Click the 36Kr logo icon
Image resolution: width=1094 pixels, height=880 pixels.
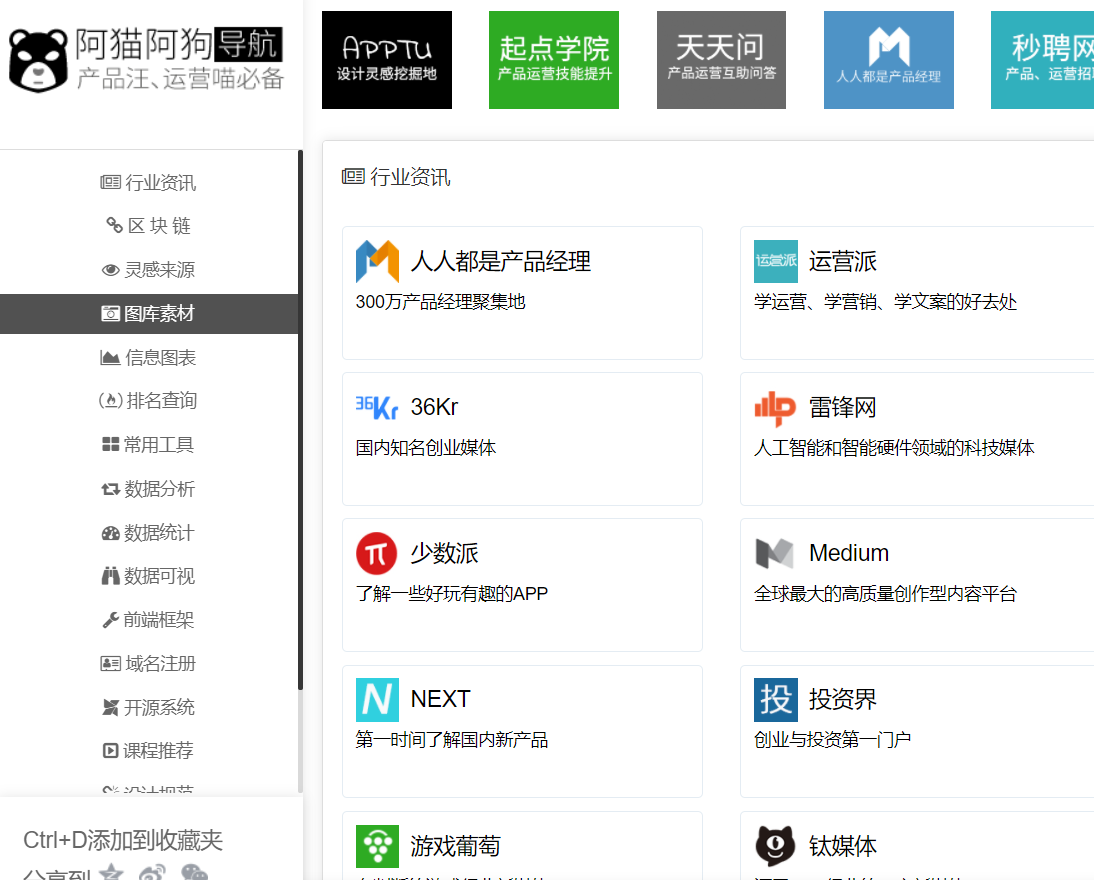click(x=377, y=407)
